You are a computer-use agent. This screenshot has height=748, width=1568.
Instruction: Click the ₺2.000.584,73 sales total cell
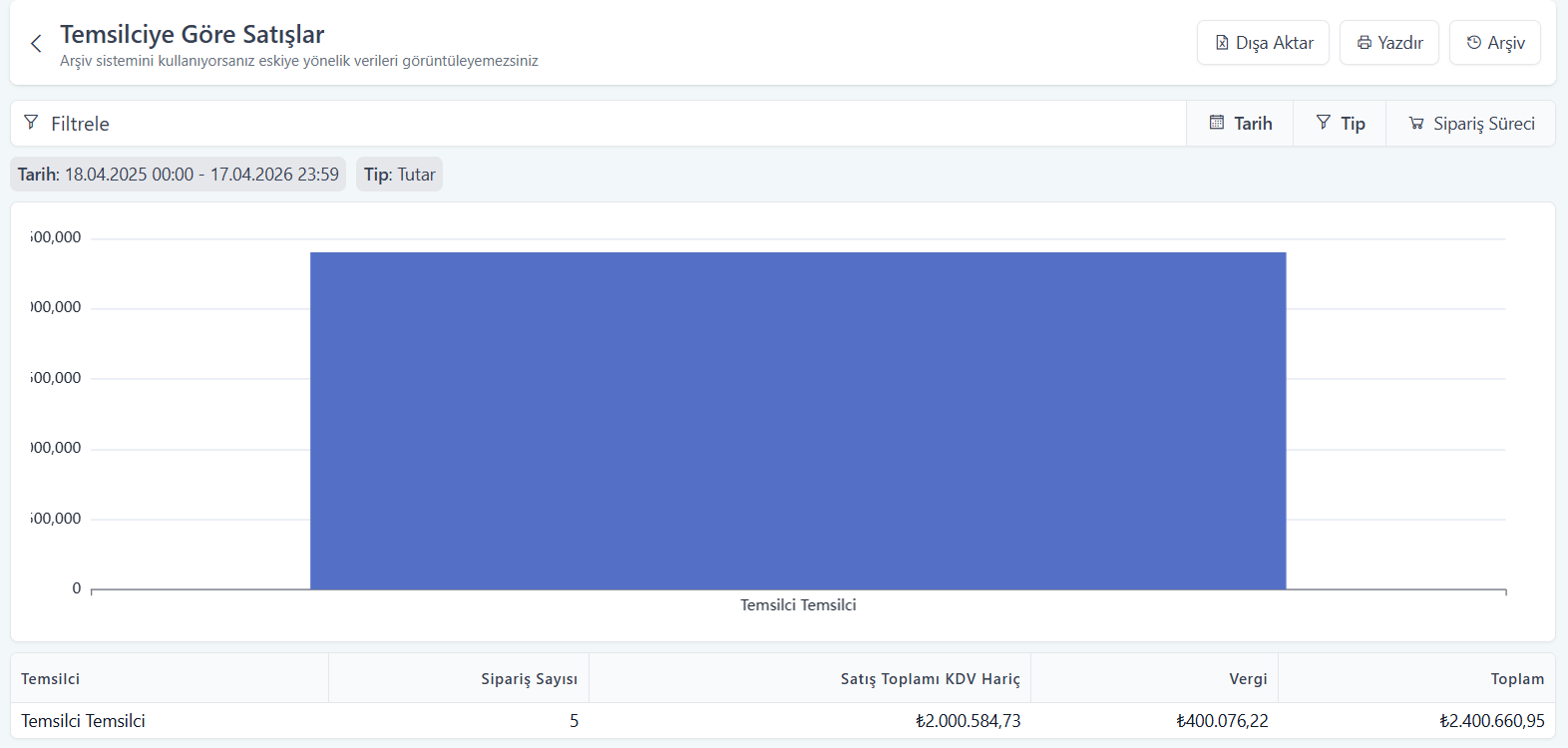click(968, 721)
